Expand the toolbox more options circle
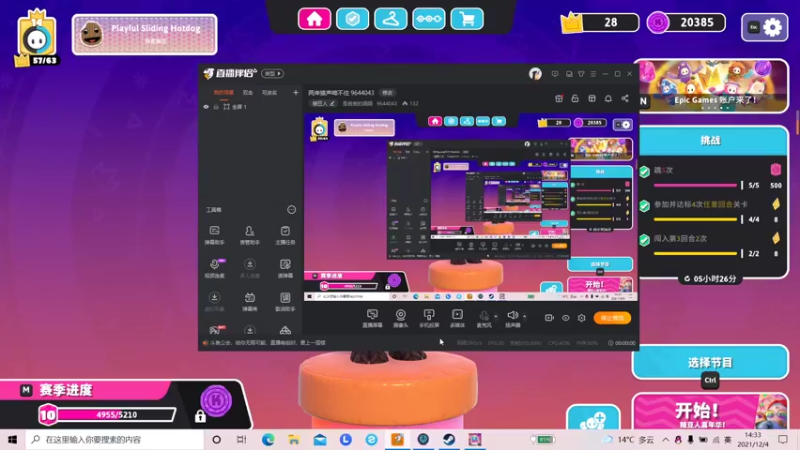 pyautogui.click(x=291, y=210)
